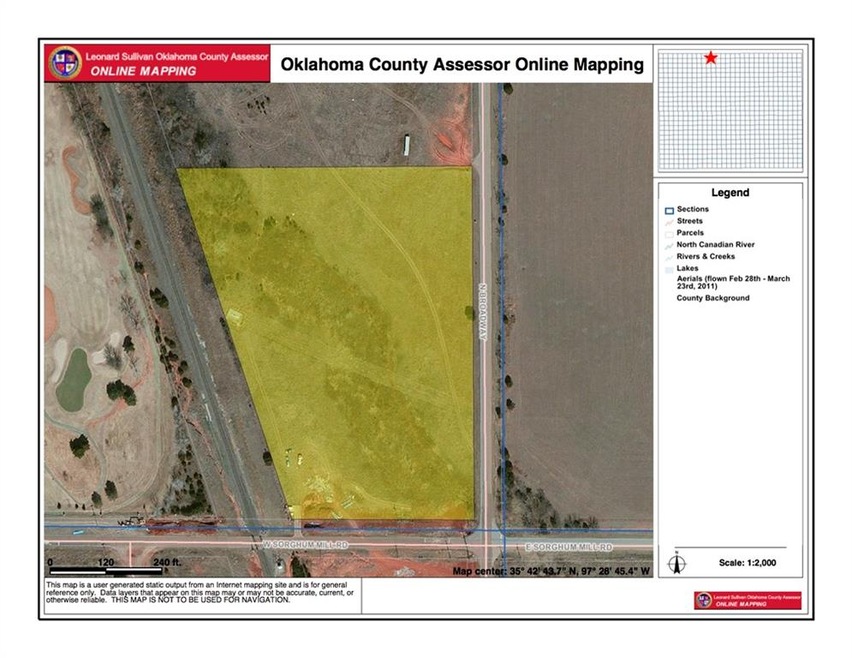852x658 pixels.
Task: Select the W Sorghum Mill Rd label
Action: click(305, 545)
